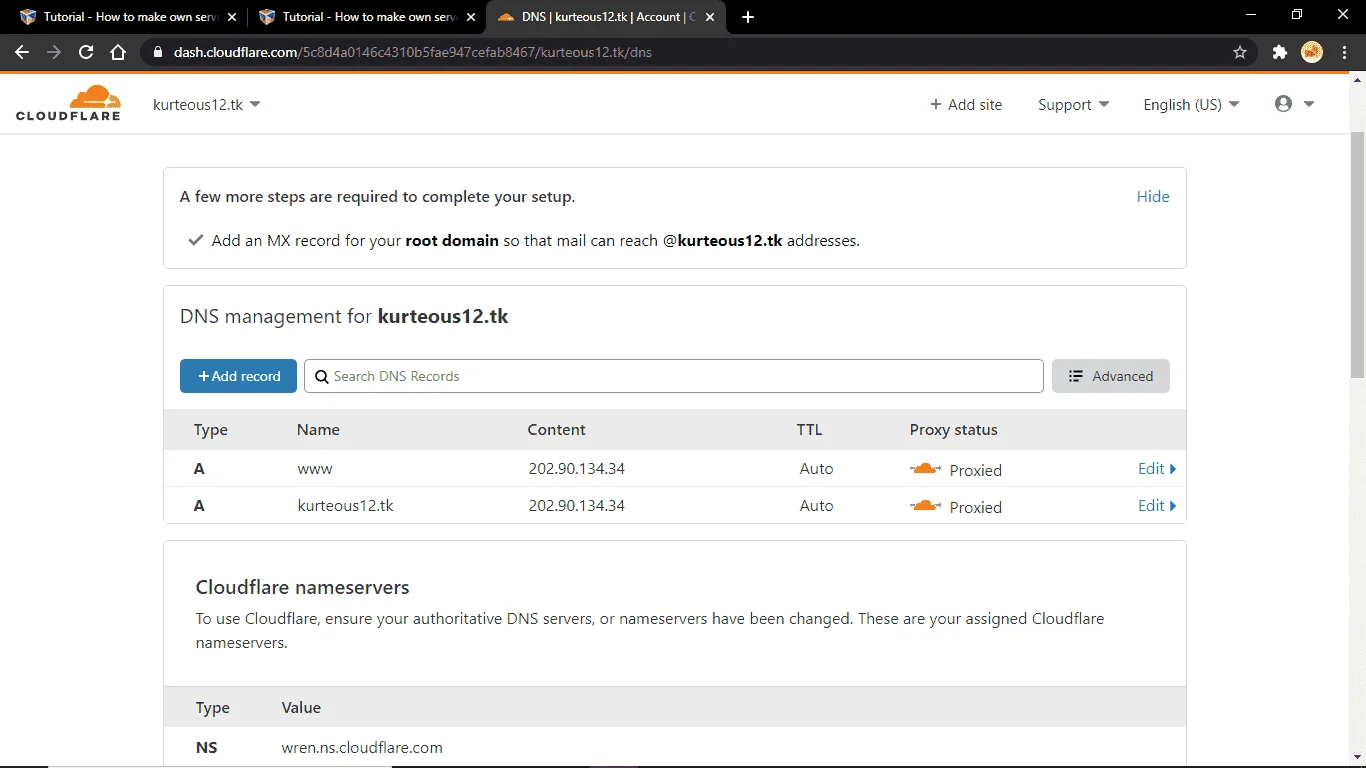Open kurteous12.tk site selector dropdown
This screenshot has height=768, width=1366.
point(206,104)
